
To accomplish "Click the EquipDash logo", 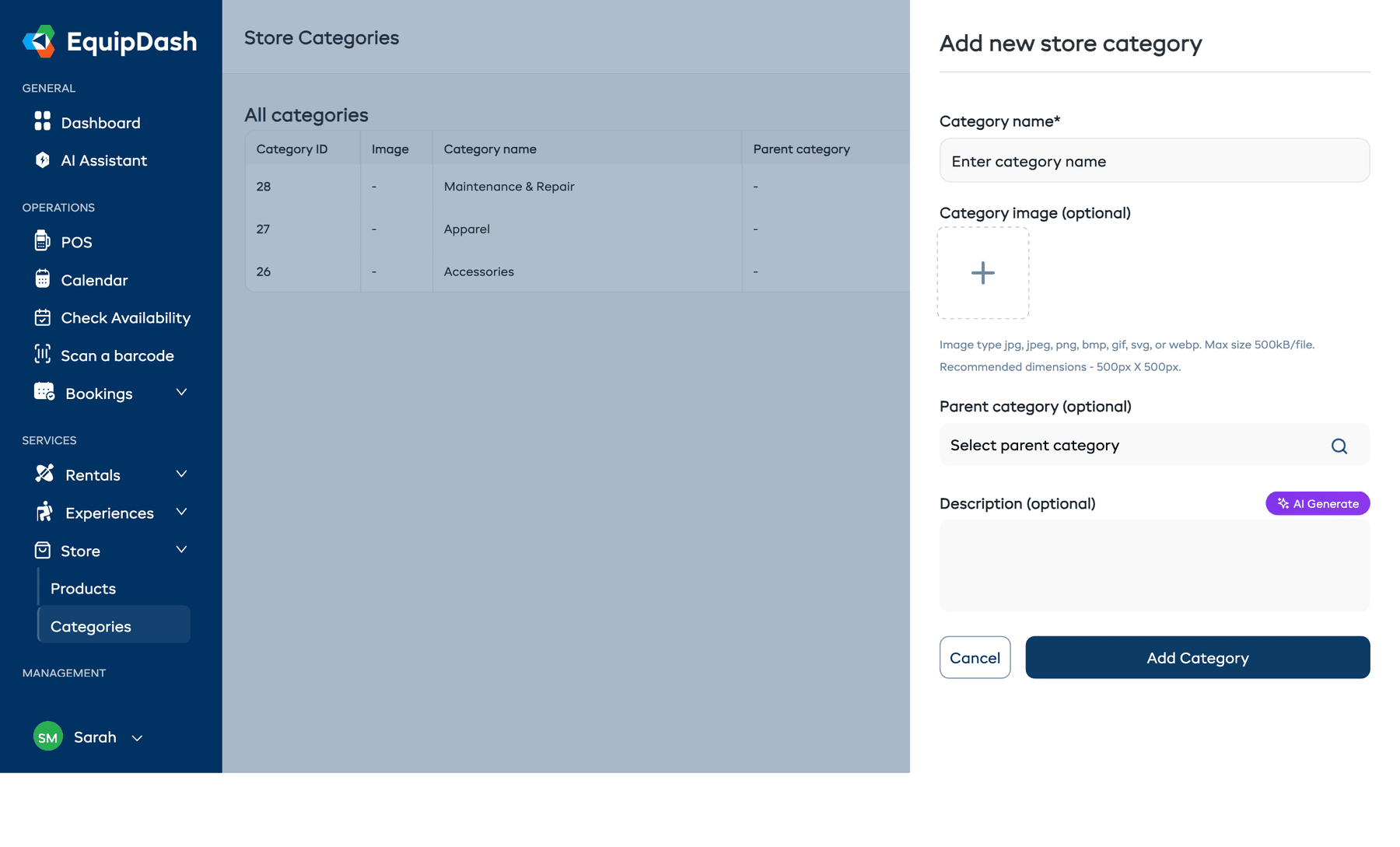I will (x=109, y=41).
